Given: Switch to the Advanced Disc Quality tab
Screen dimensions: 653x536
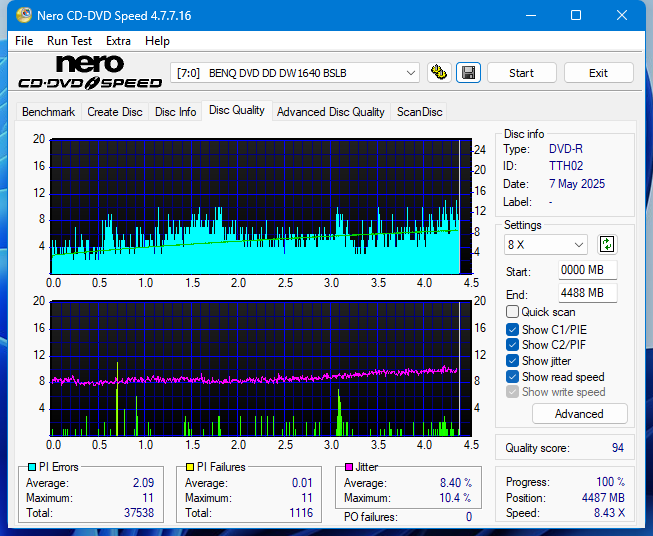Looking at the screenshot, I should coord(330,112).
